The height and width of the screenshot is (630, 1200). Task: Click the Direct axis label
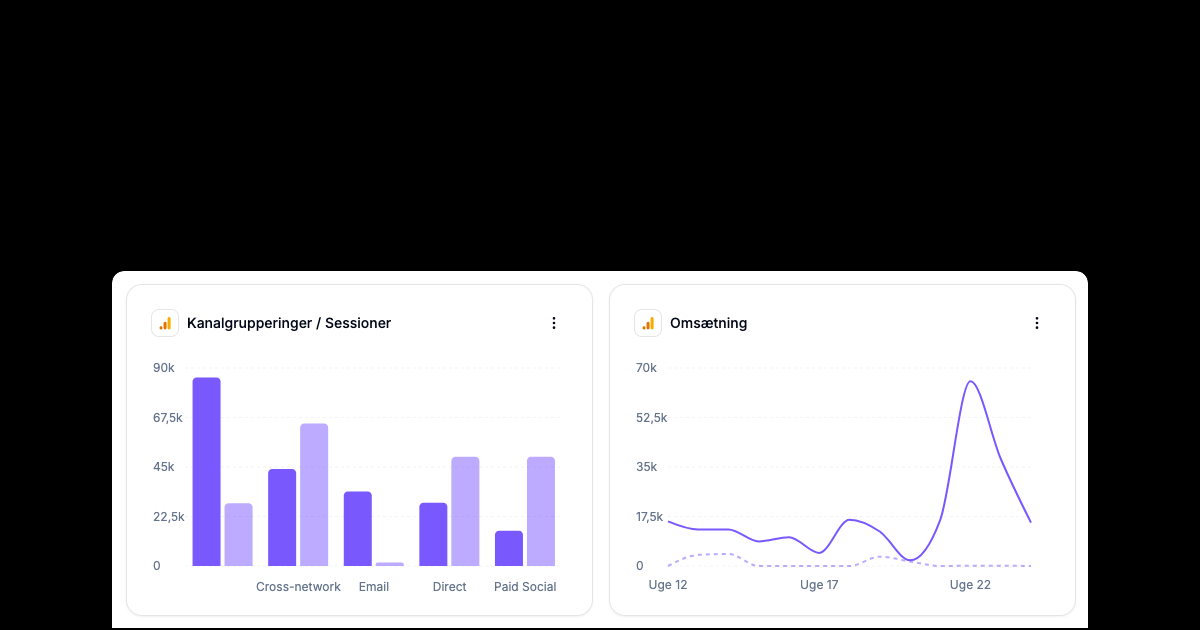pyautogui.click(x=449, y=587)
